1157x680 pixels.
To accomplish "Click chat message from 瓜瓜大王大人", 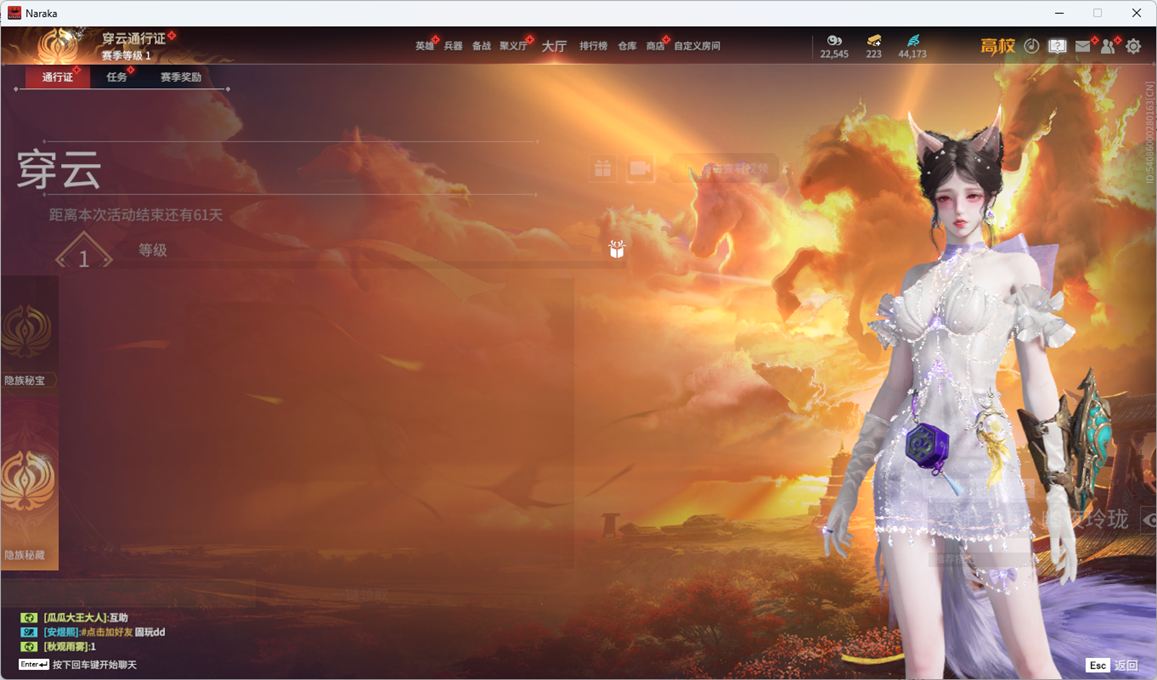I will click(x=86, y=617).
